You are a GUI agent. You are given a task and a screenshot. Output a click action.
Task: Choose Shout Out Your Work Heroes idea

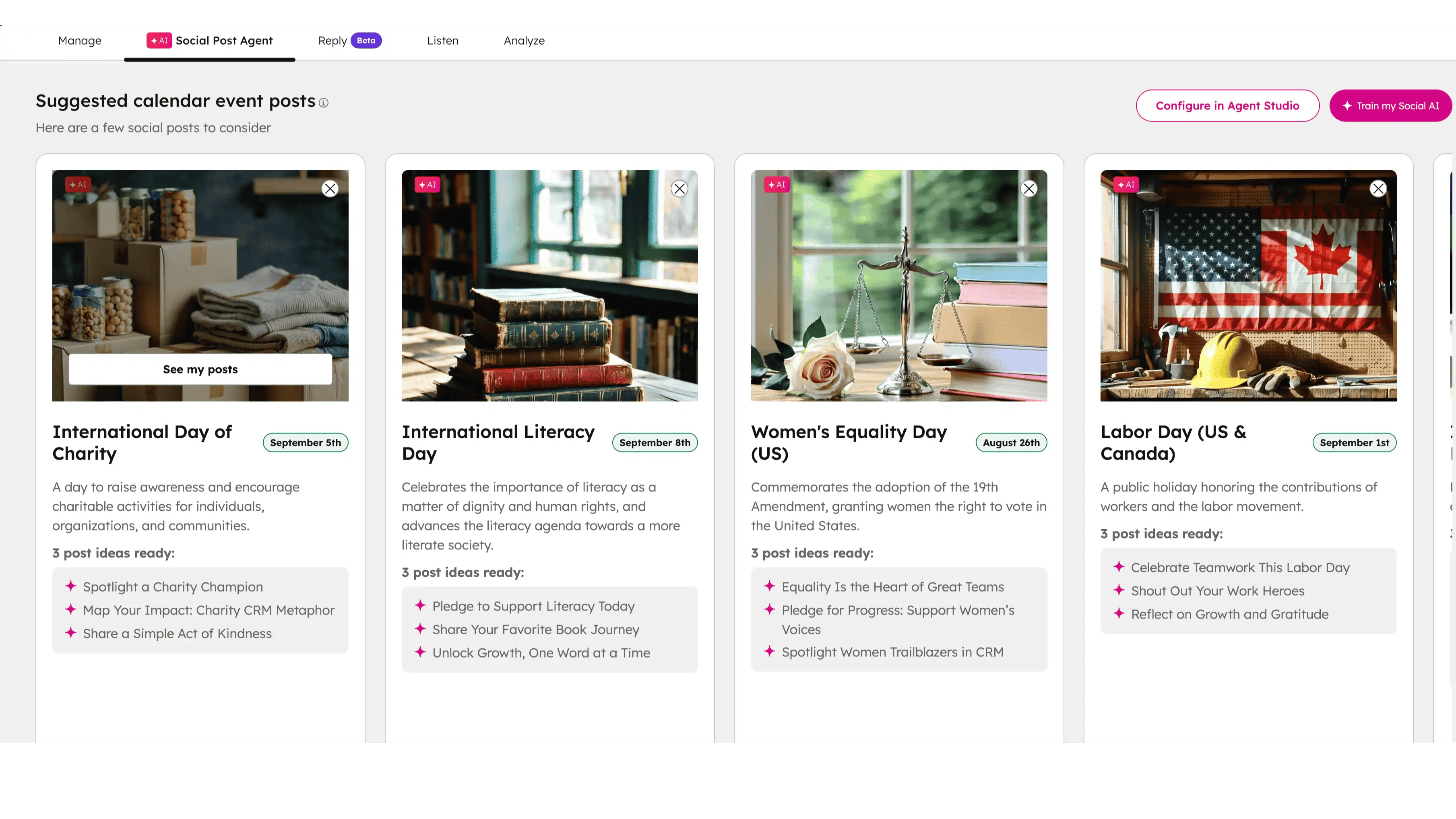pyautogui.click(x=1217, y=591)
